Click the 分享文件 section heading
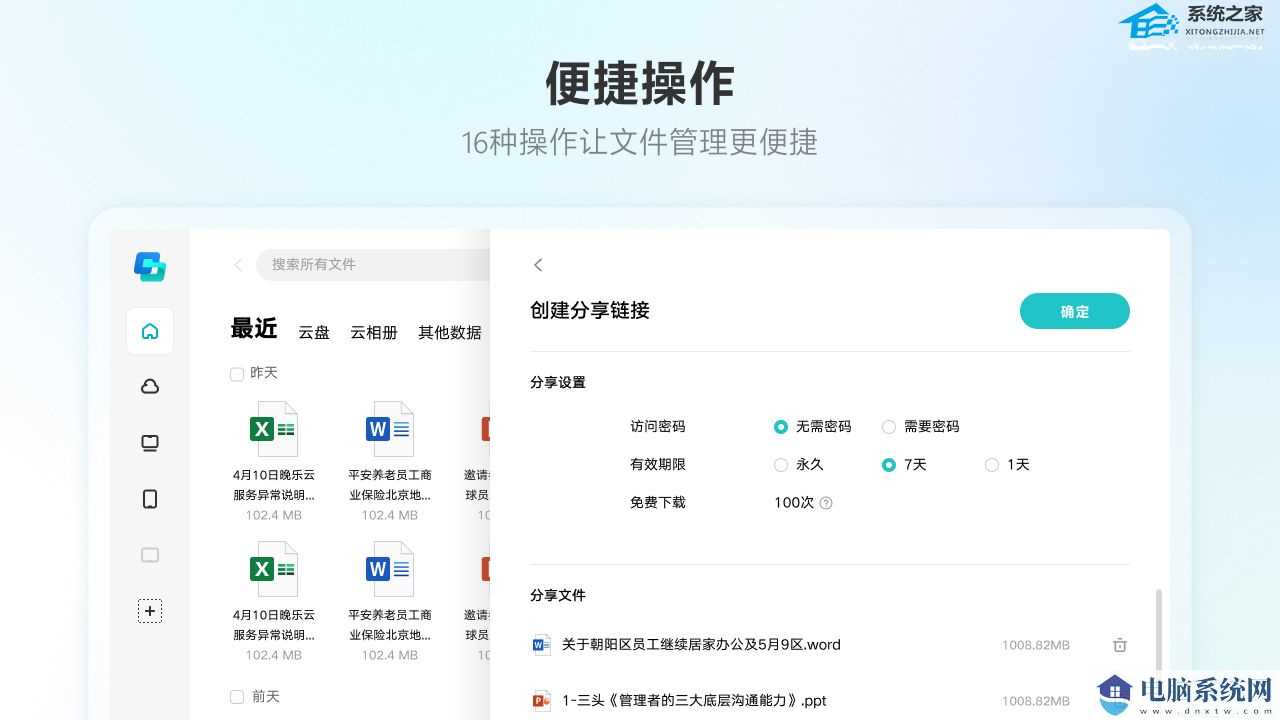This screenshot has height=720, width=1280. click(x=558, y=595)
